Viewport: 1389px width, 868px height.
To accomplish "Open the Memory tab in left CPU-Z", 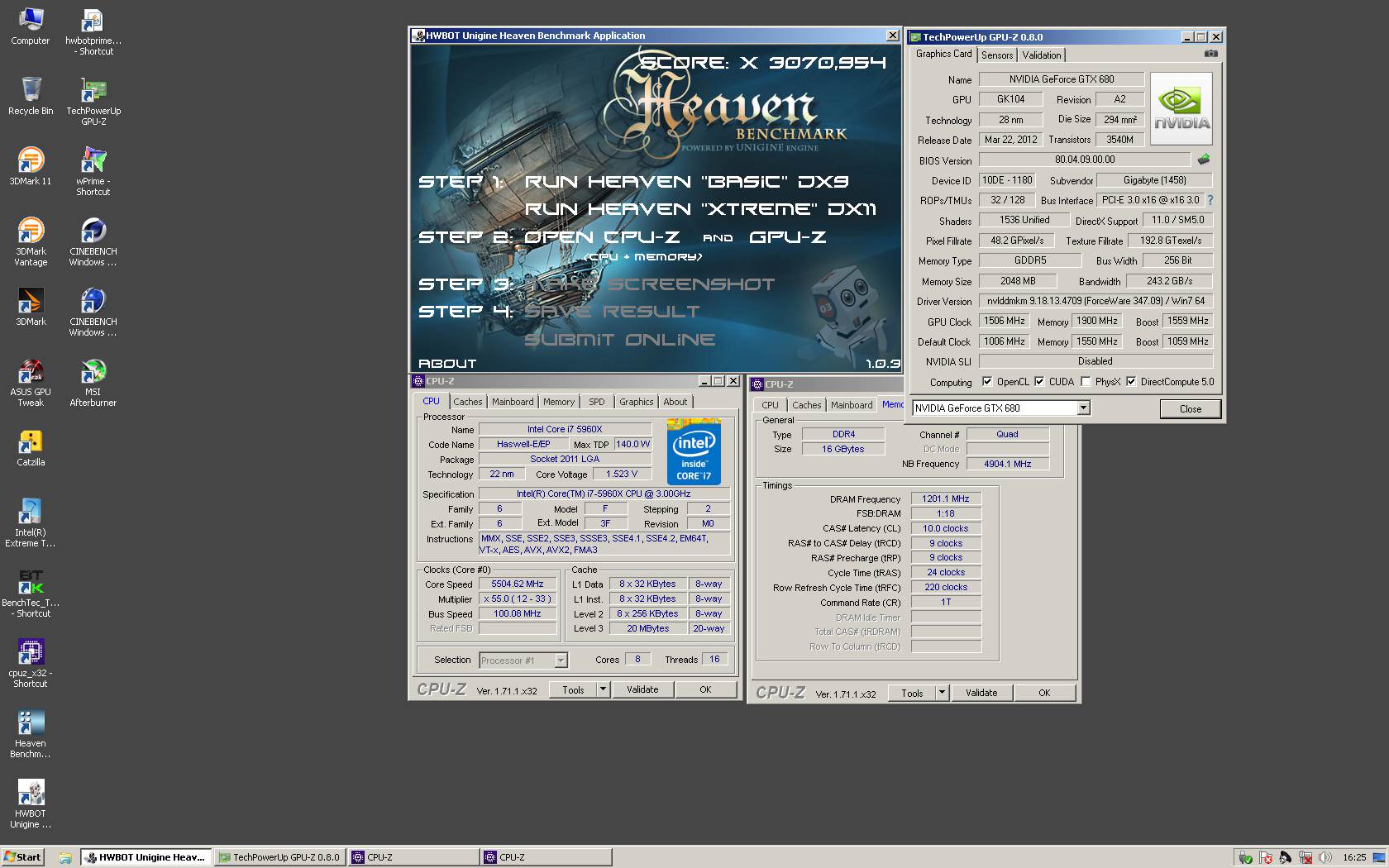I will (559, 402).
